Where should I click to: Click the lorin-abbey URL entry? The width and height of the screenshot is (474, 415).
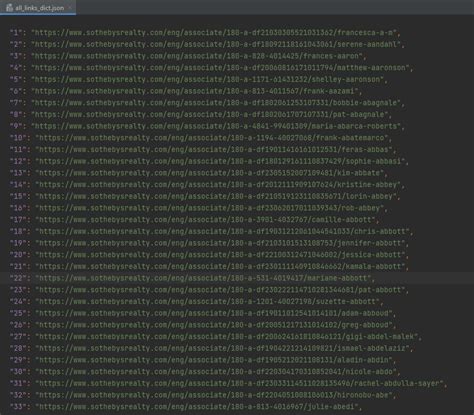click(x=216, y=196)
